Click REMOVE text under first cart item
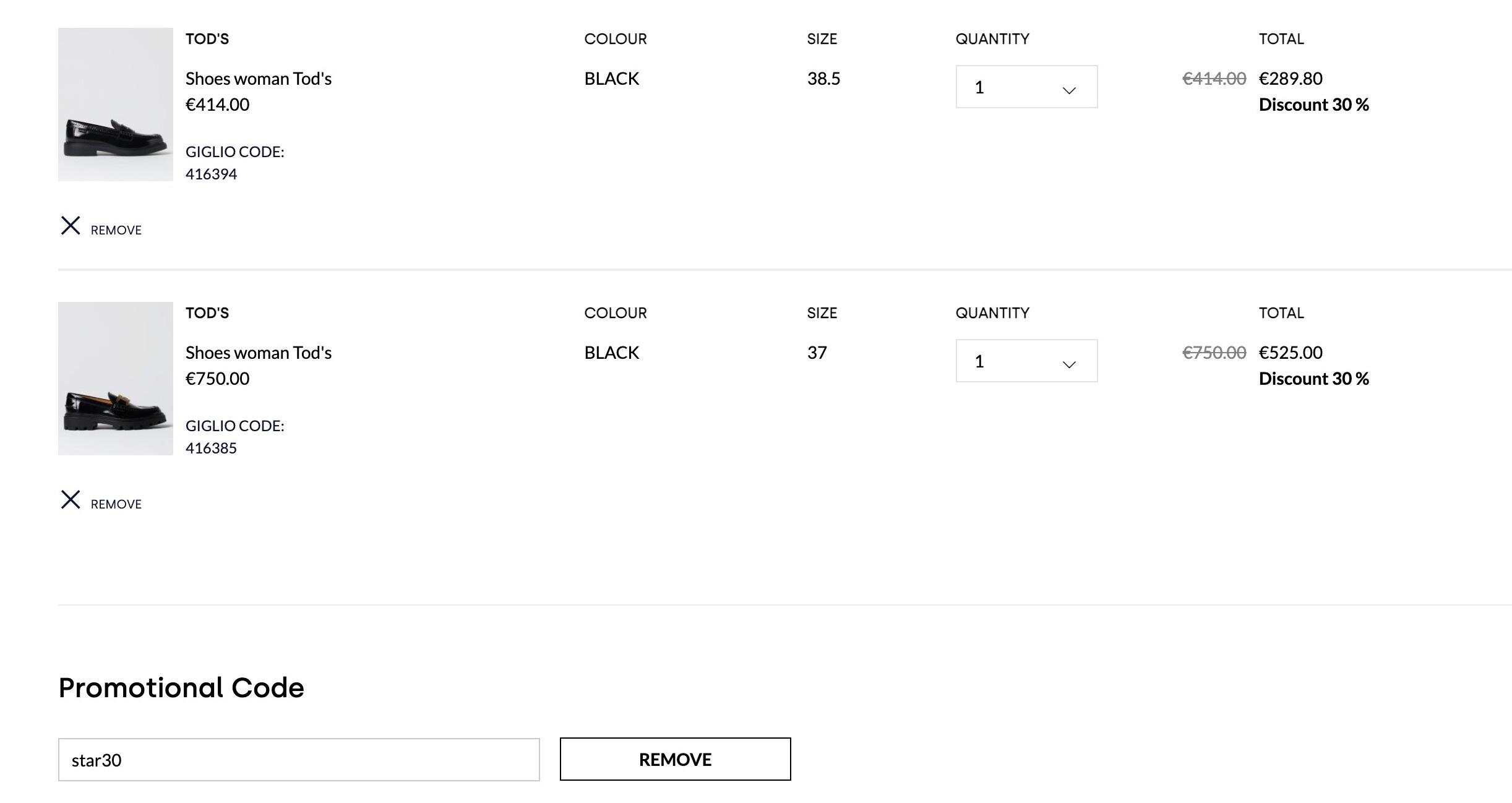Image resolution: width=1512 pixels, height=803 pixels. (116, 230)
